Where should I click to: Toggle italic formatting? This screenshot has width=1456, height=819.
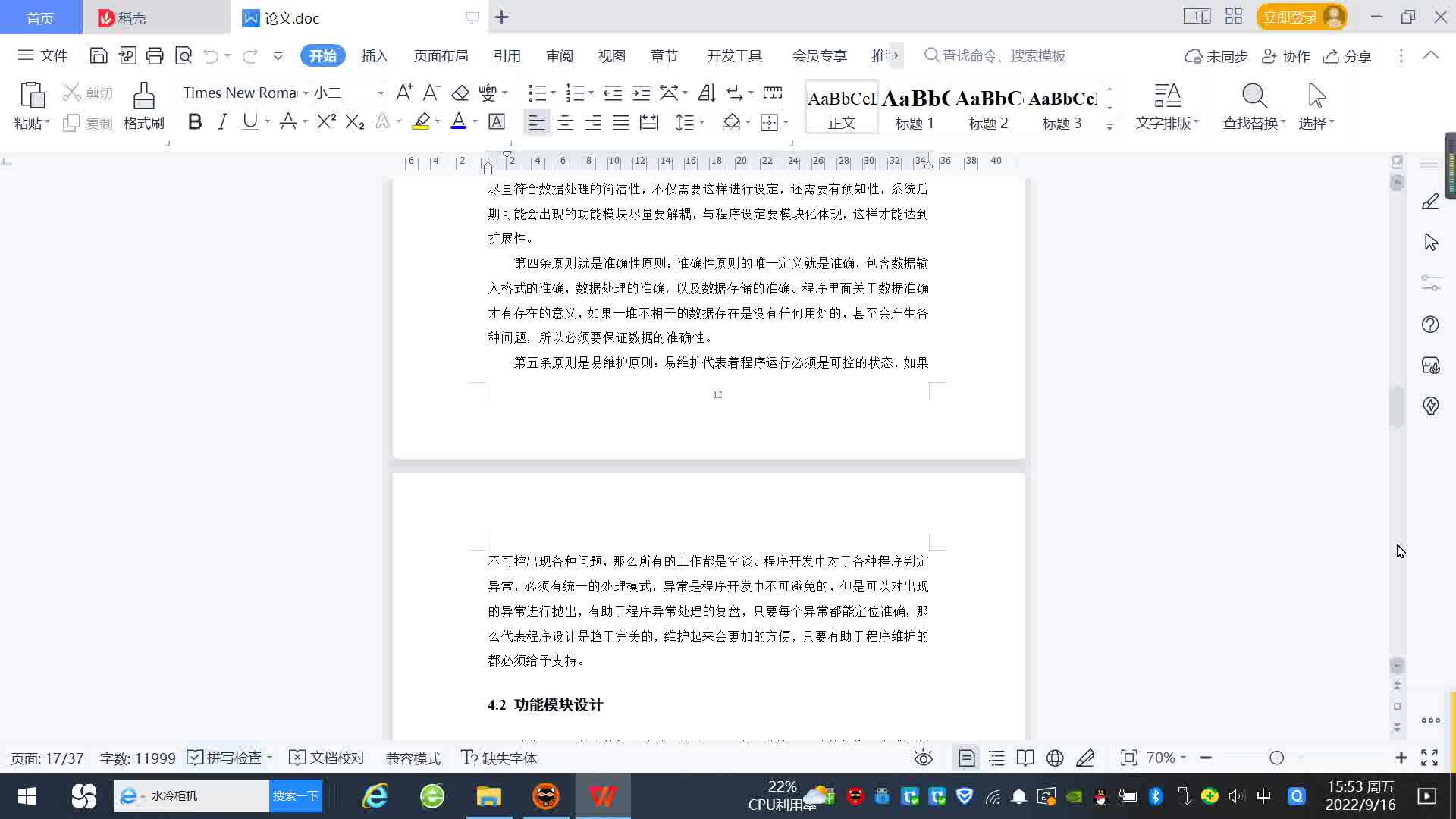(222, 122)
